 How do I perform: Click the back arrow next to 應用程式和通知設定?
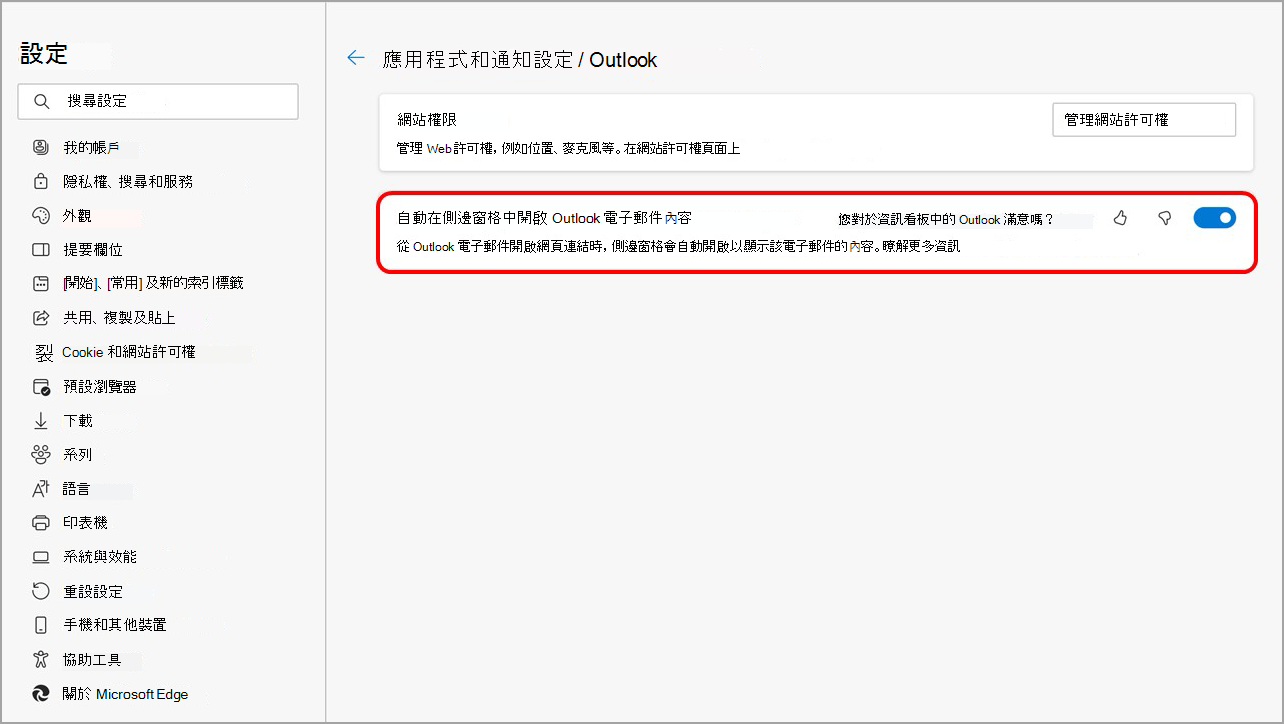355,59
